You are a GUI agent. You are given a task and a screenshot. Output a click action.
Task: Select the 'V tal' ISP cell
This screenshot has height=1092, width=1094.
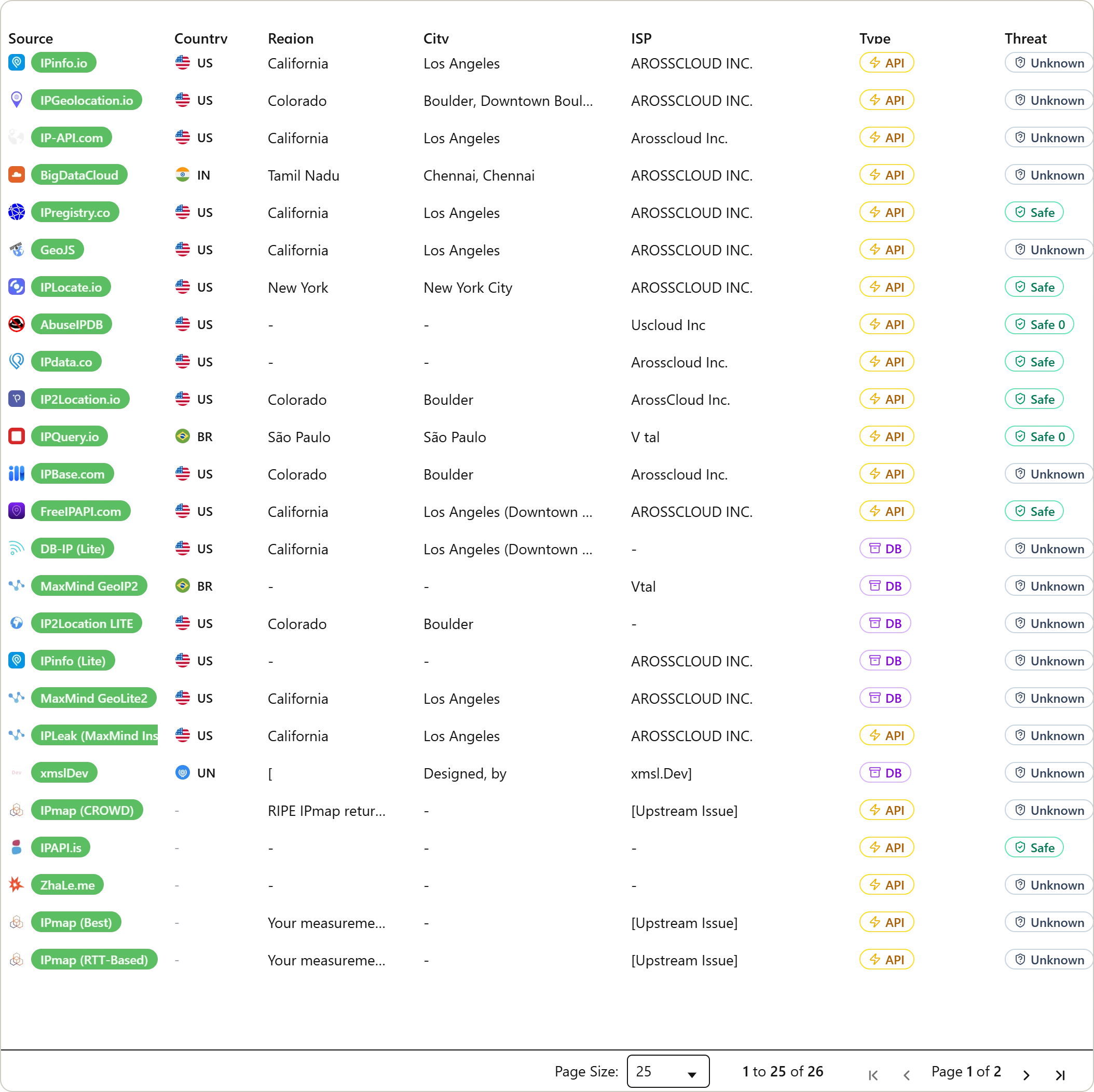(646, 437)
